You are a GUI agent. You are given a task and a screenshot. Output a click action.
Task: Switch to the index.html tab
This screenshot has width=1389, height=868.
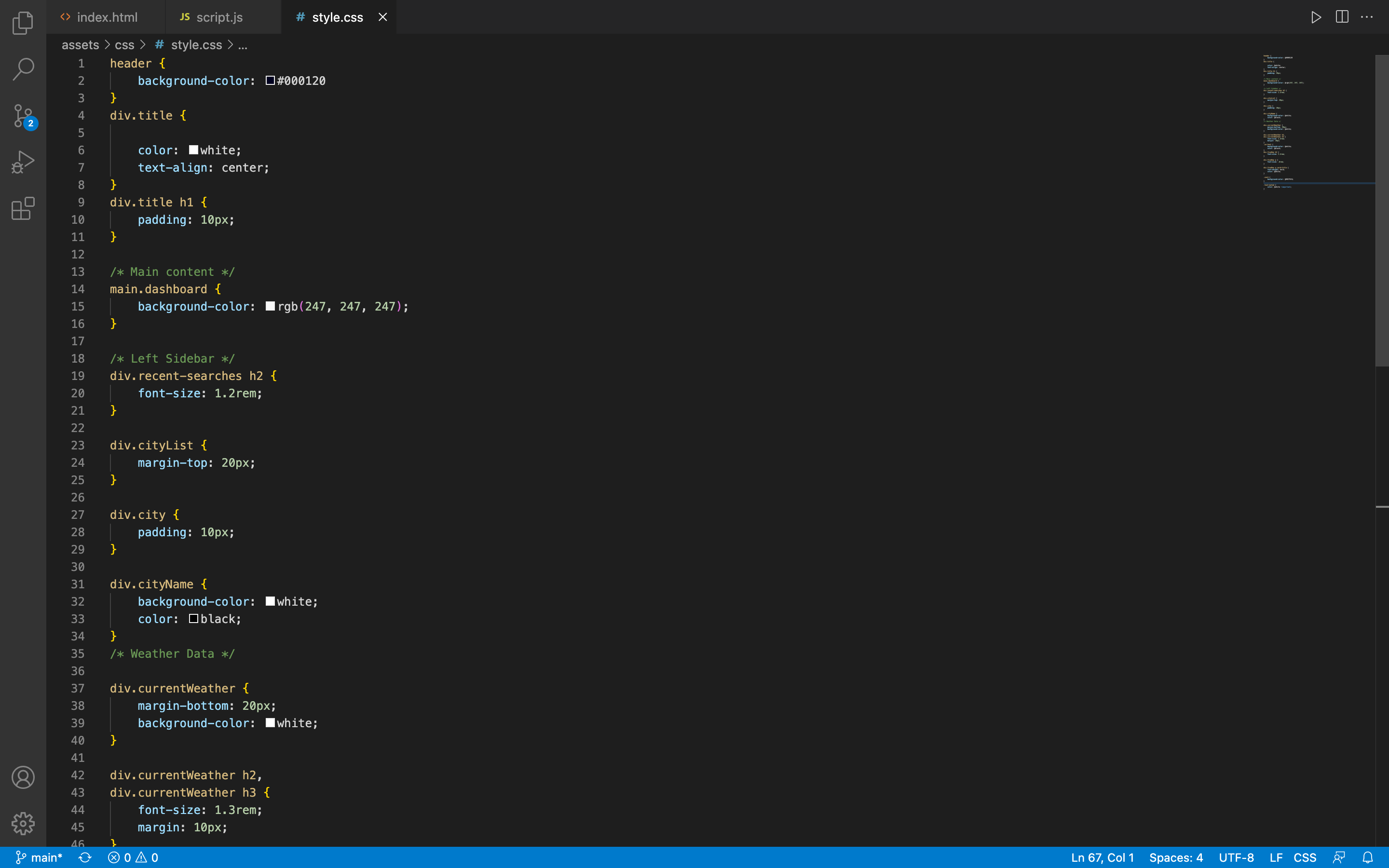click(x=106, y=17)
